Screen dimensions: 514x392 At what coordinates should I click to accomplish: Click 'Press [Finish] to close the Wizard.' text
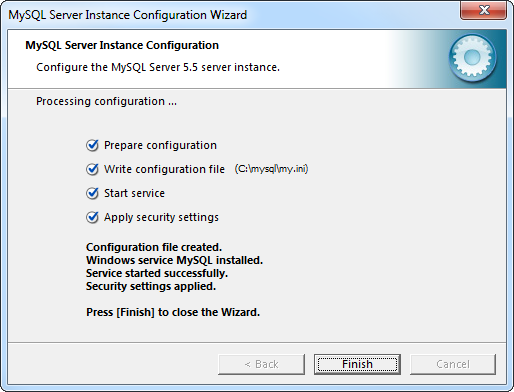pos(173,312)
